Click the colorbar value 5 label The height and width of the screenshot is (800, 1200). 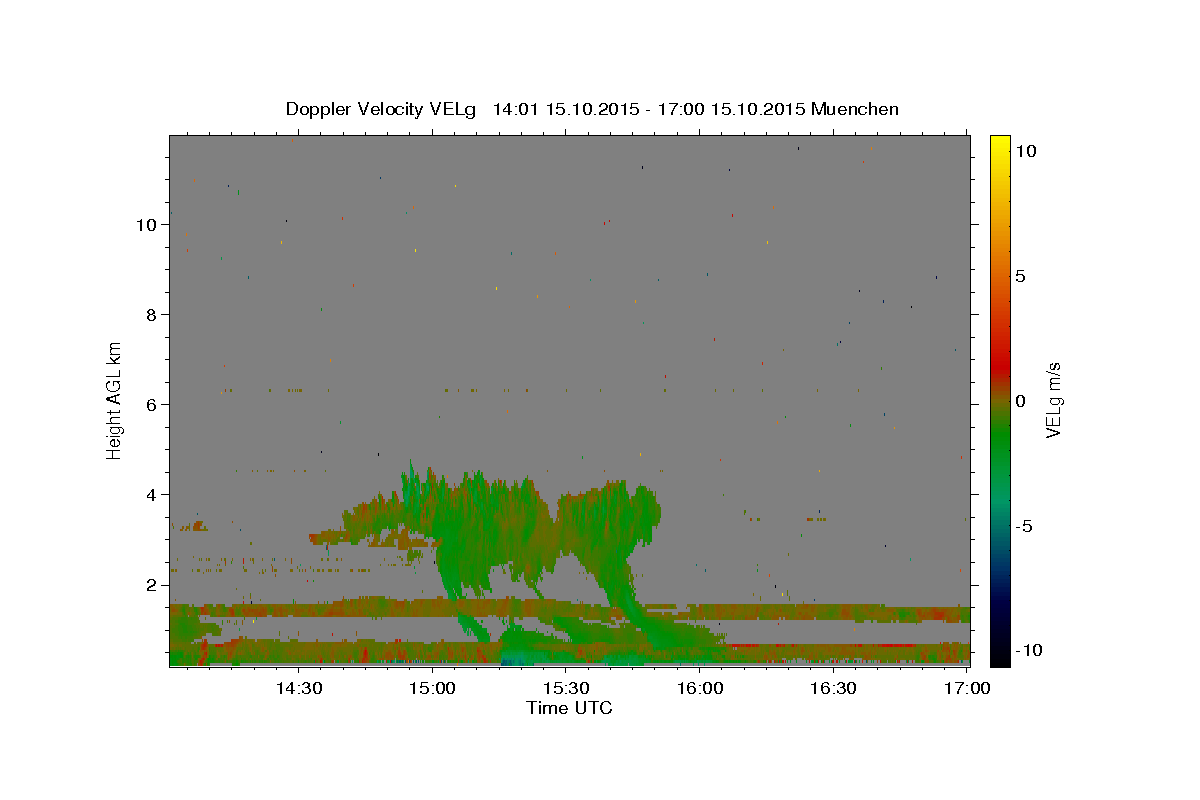click(1020, 276)
